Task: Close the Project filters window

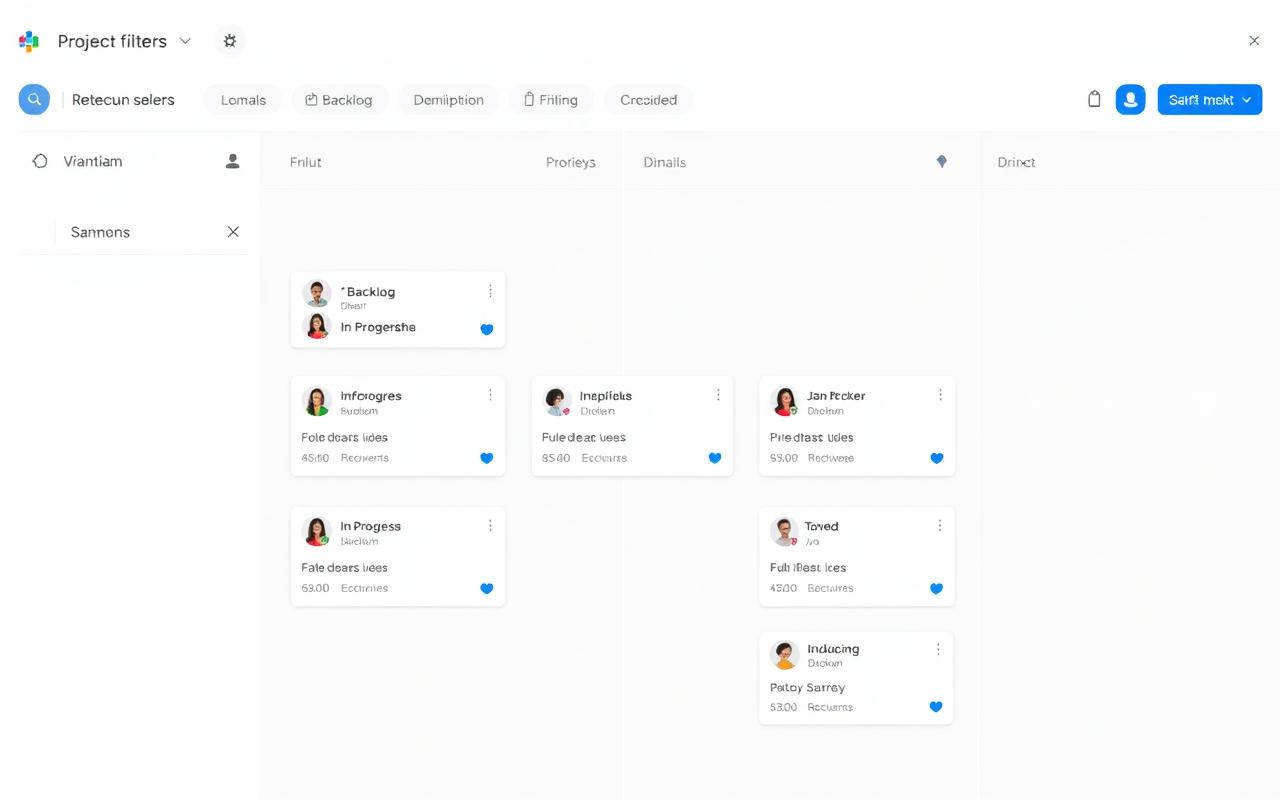Action: click(1254, 41)
